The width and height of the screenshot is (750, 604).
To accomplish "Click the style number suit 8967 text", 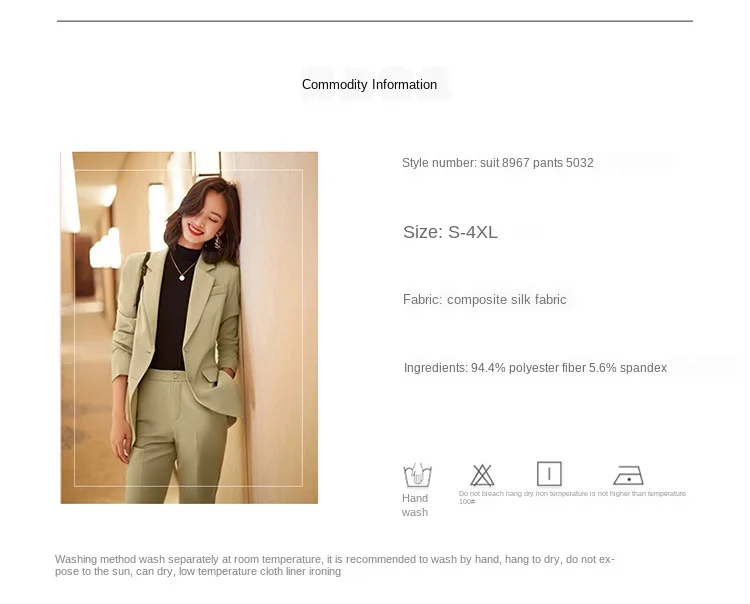I will click(497, 163).
